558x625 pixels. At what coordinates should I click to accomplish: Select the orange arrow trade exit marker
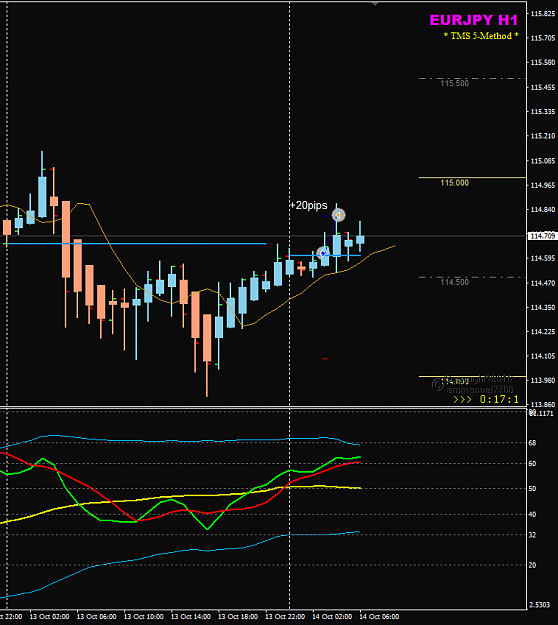point(338,216)
